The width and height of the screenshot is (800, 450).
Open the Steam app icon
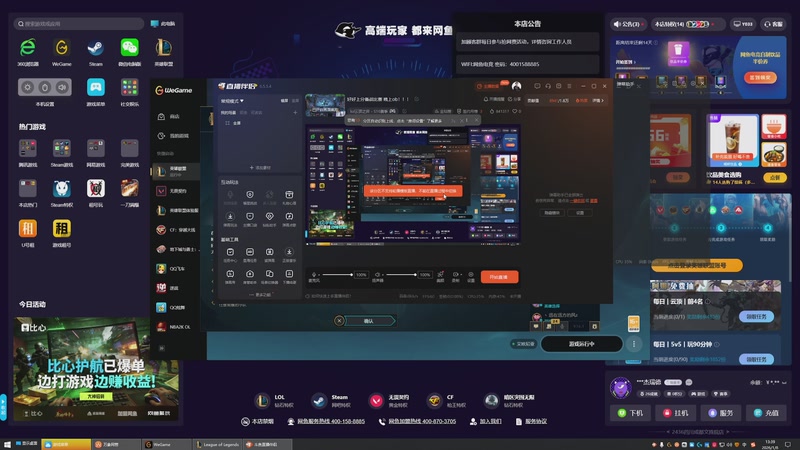point(95,48)
